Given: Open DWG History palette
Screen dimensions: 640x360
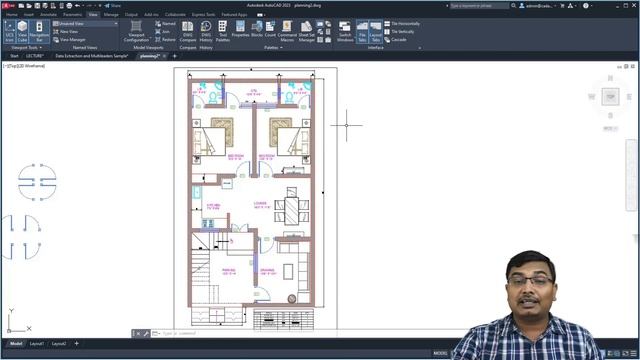Looking at the screenshot, I should pos(206,31).
